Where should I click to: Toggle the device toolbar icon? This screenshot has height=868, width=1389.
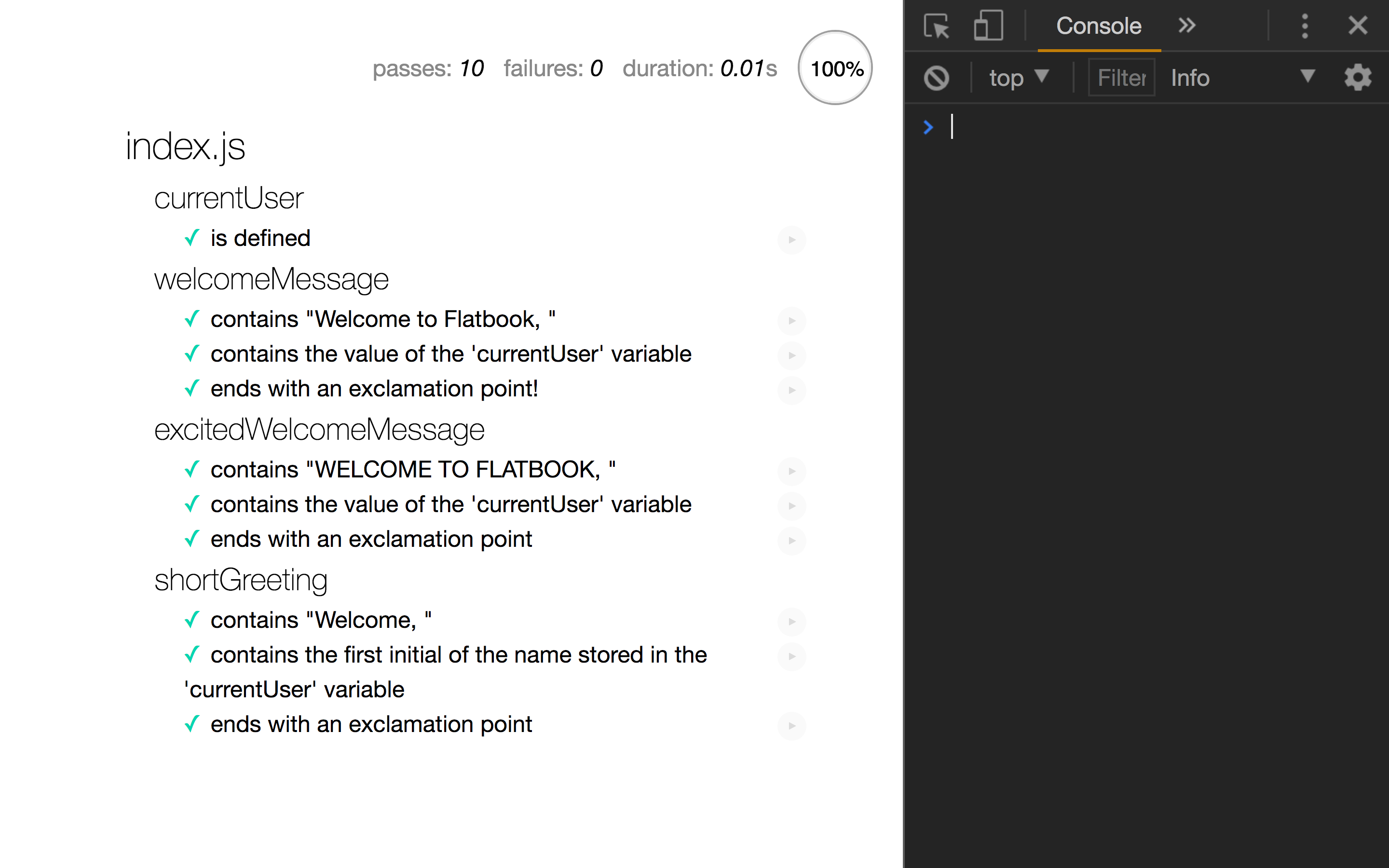(988, 27)
